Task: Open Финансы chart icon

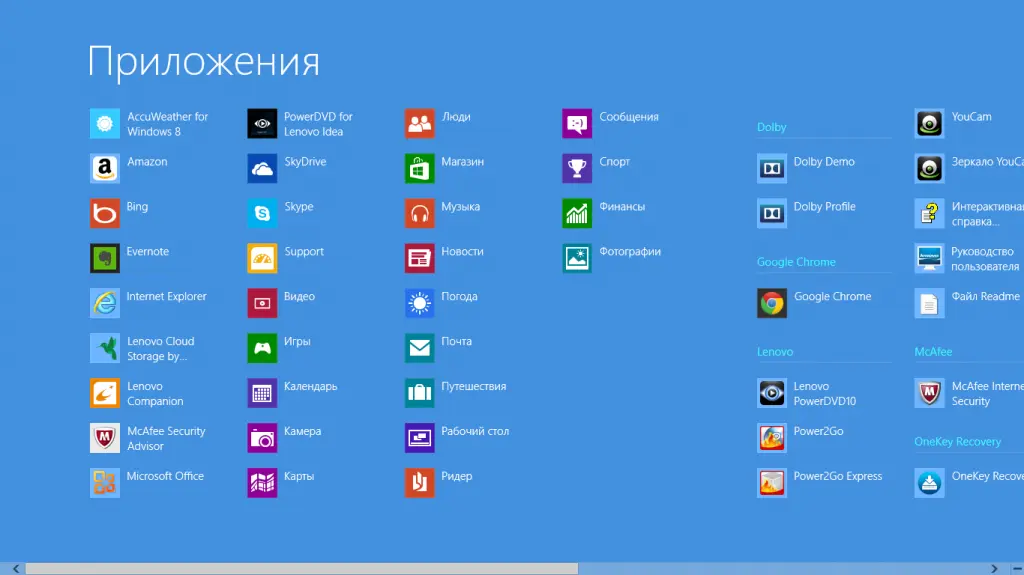Action: tap(577, 214)
